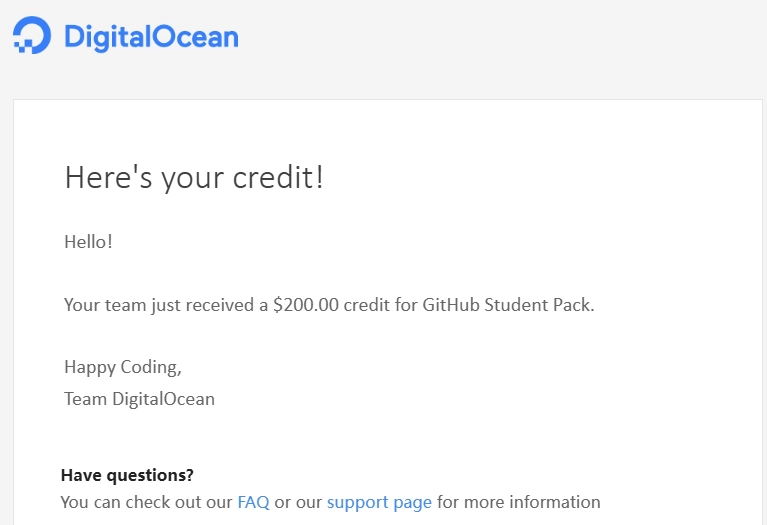Image resolution: width=767 pixels, height=525 pixels.
Task: Open the support page link
Action: pyautogui.click(x=379, y=502)
